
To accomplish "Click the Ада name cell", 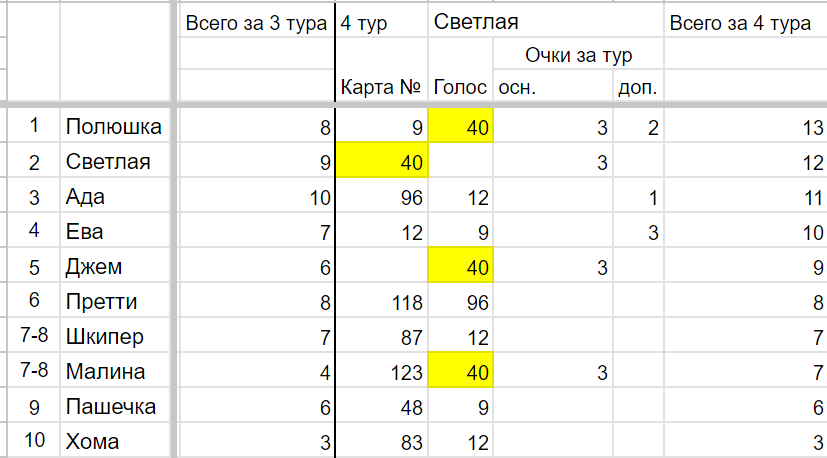I will coord(115,195).
